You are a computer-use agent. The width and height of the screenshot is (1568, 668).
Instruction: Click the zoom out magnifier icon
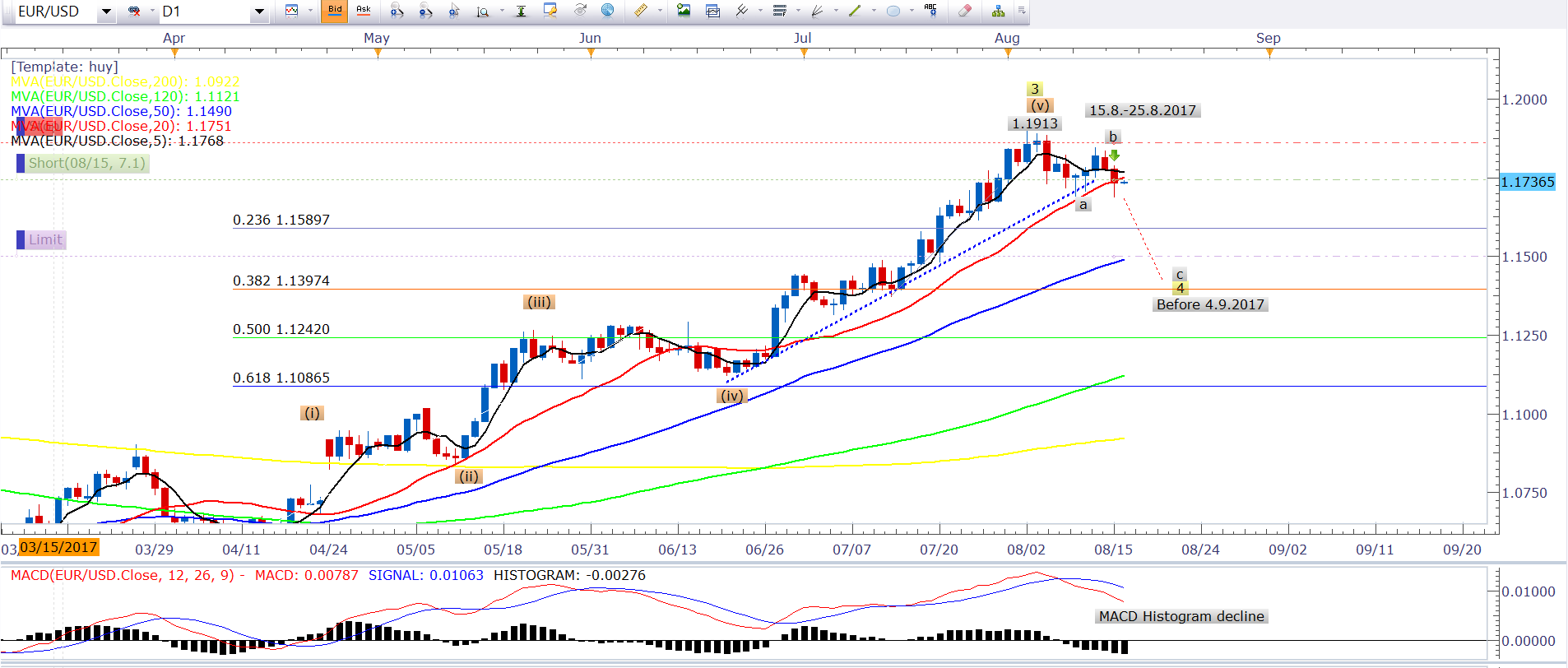click(424, 11)
